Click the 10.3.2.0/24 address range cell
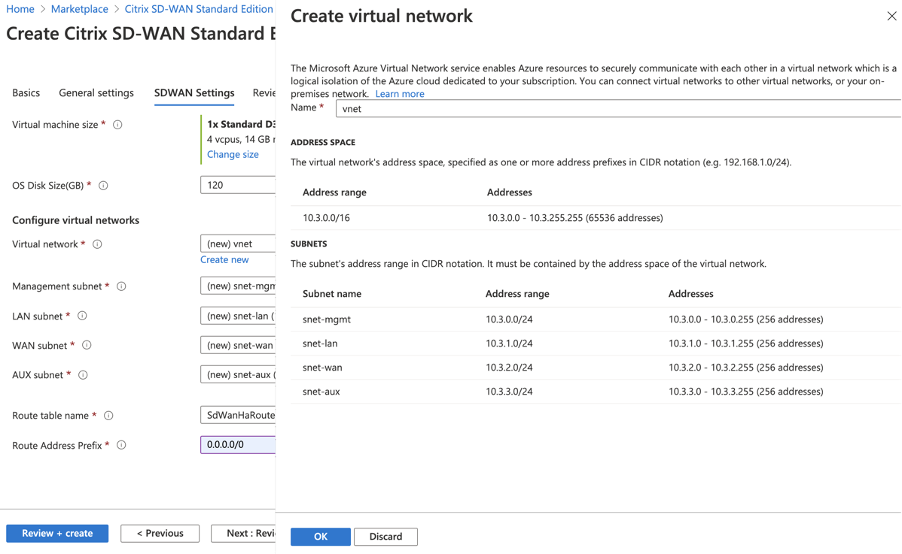 coord(509,368)
